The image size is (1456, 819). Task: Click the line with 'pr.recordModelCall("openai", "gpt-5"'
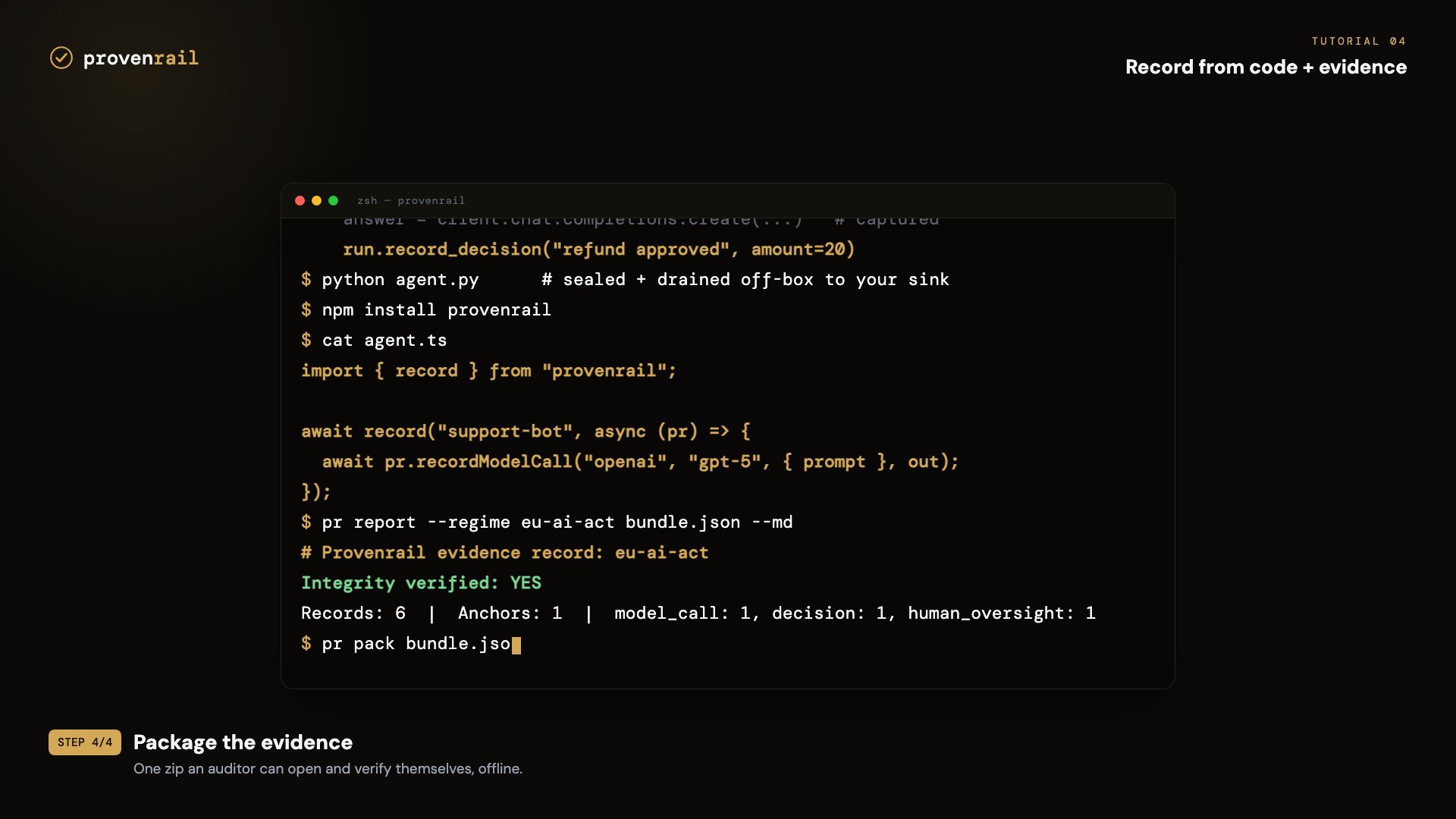640,462
